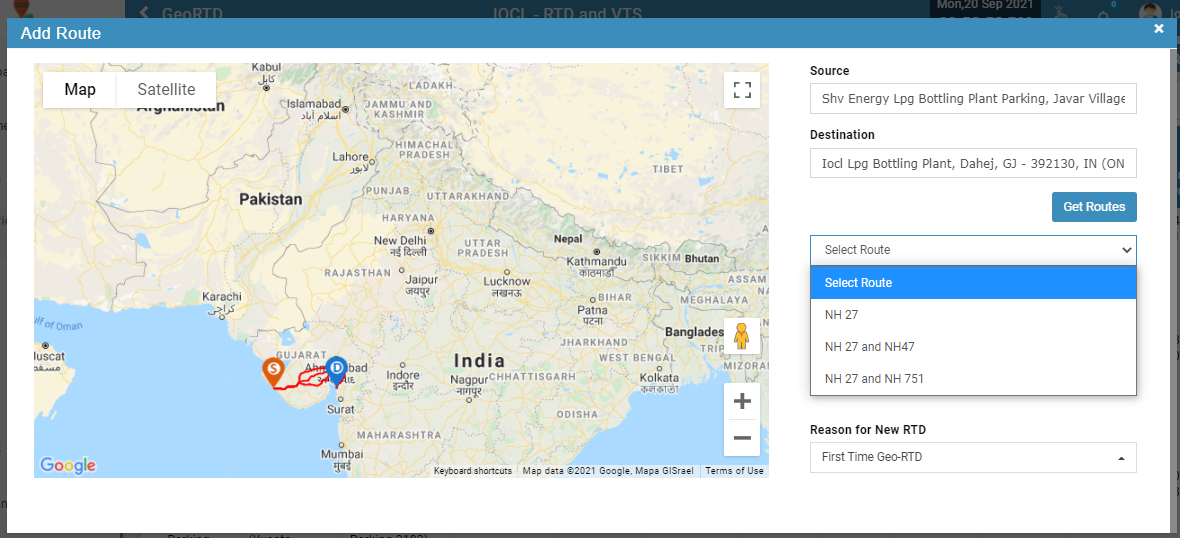Open the Terms of Use link
Screen dimensions: 1180x538
click(734, 471)
